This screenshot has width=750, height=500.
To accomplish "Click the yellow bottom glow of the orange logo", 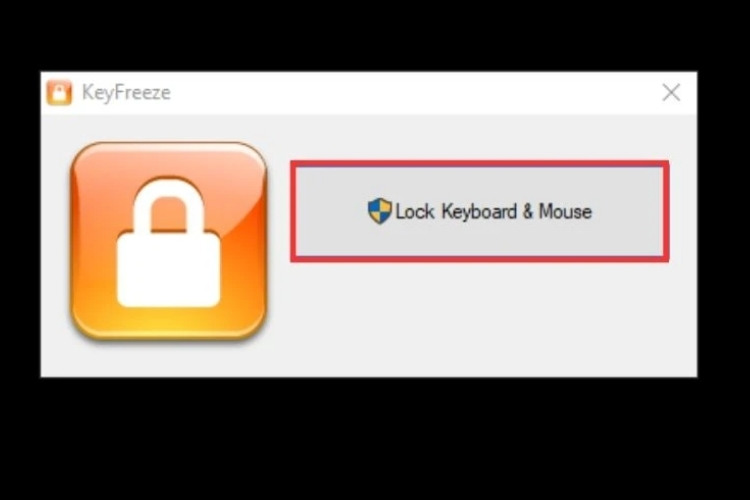I will (168, 323).
